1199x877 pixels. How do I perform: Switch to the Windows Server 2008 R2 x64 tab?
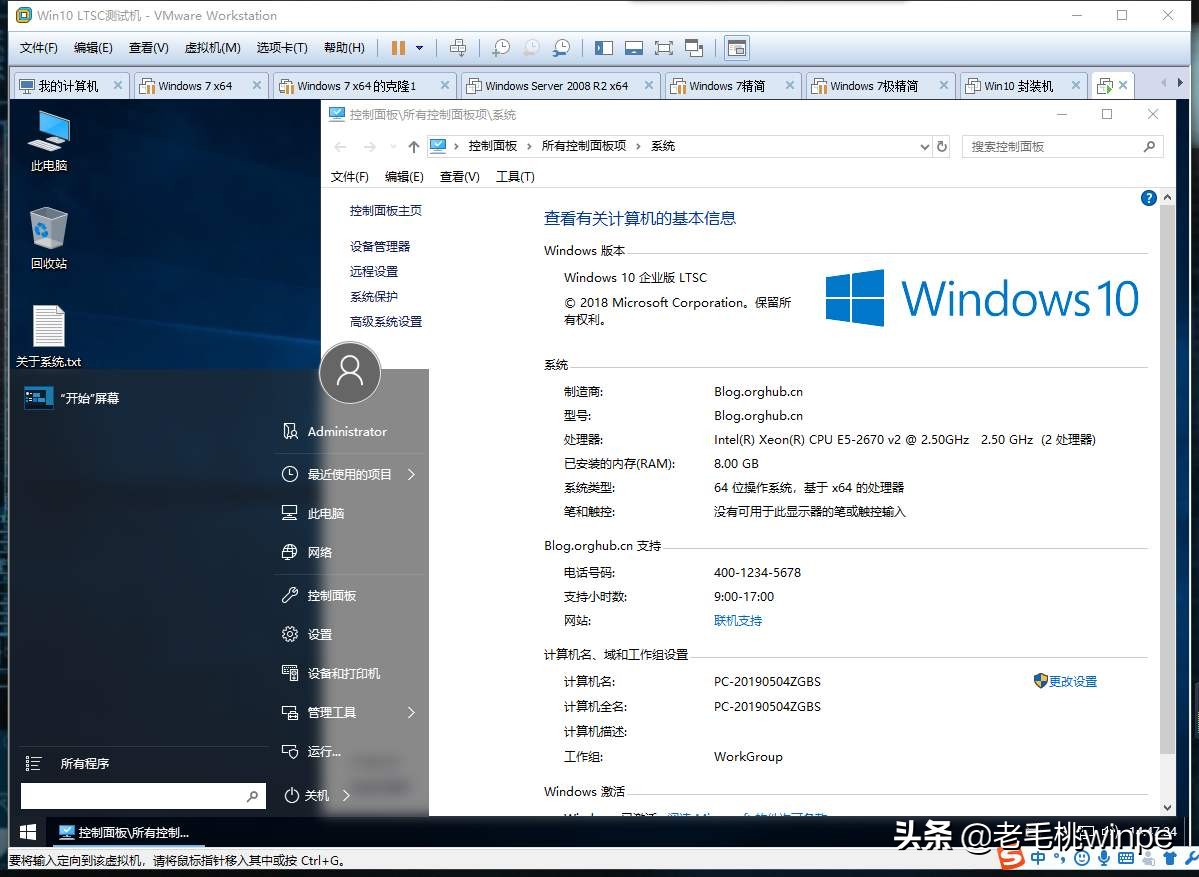(x=560, y=86)
